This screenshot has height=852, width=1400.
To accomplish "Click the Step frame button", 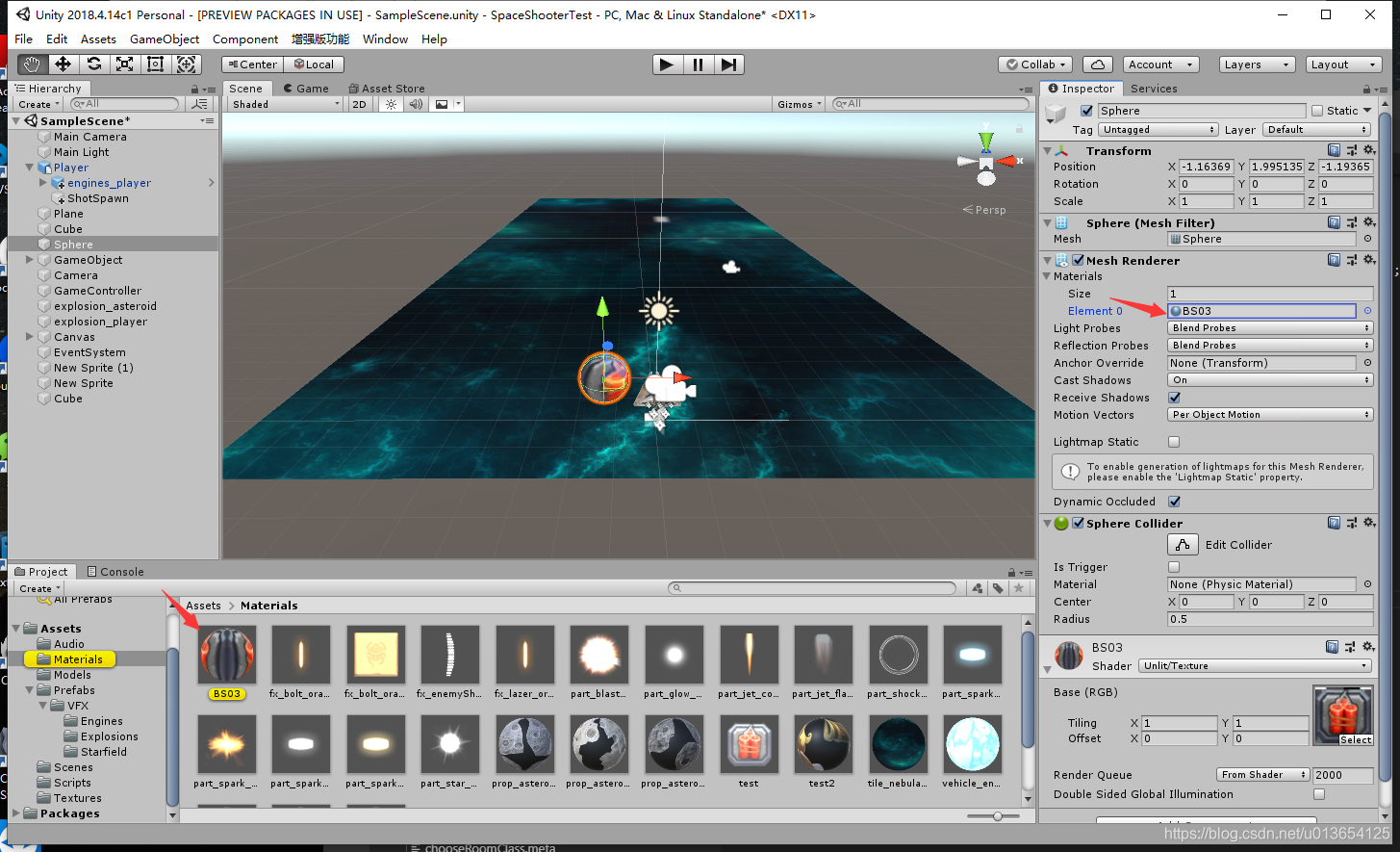I will click(x=729, y=65).
